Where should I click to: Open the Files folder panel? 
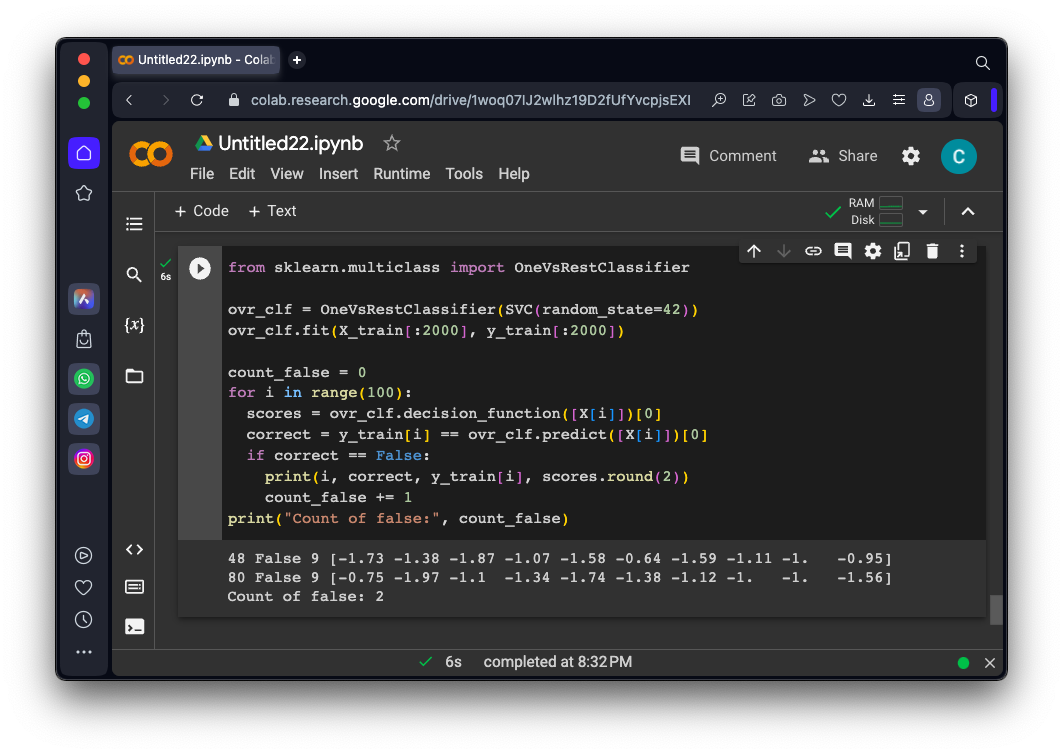coord(134,376)
